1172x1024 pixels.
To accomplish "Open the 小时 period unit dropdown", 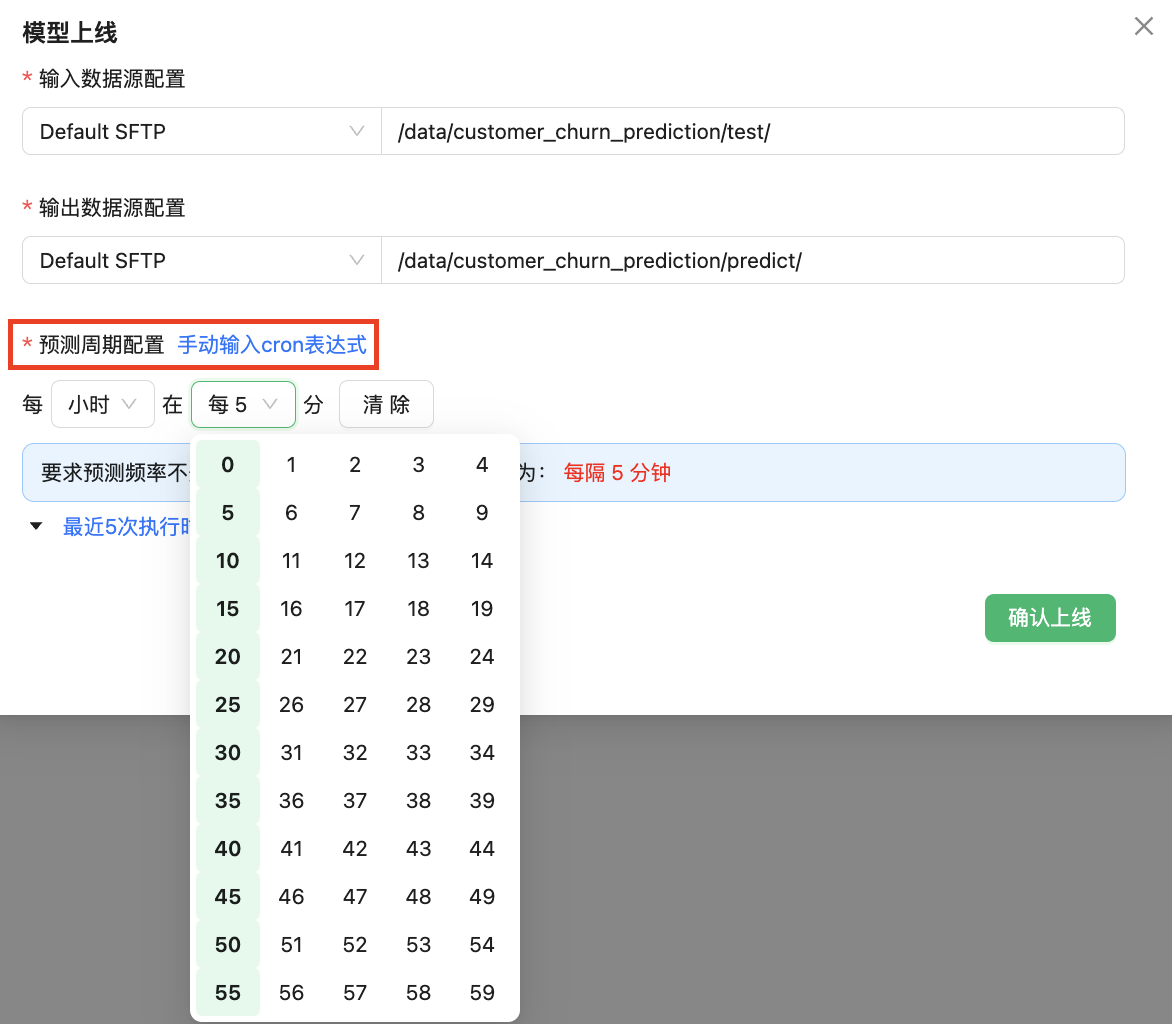I will pos(102,404).
